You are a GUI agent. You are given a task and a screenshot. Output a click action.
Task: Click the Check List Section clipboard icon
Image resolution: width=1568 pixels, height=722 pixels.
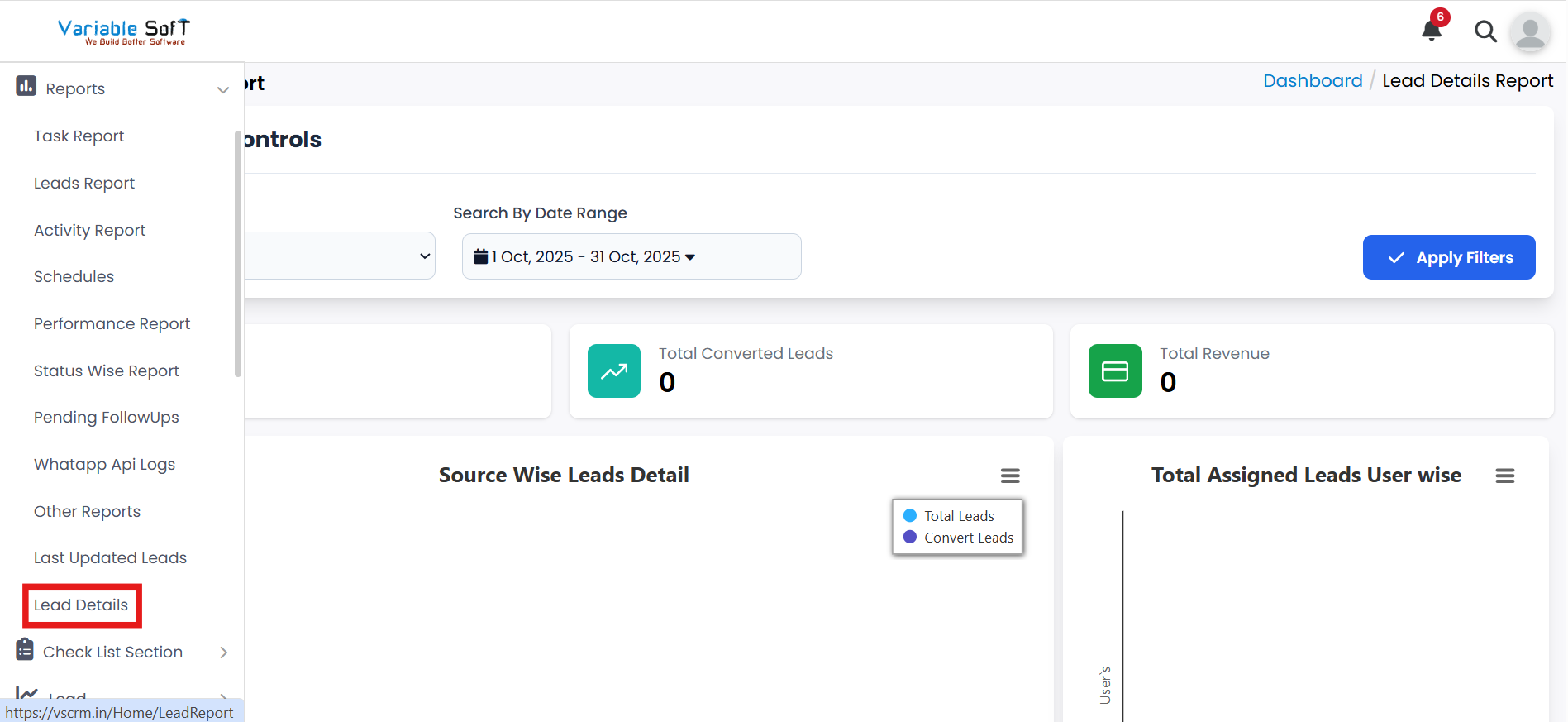point(25,650)
